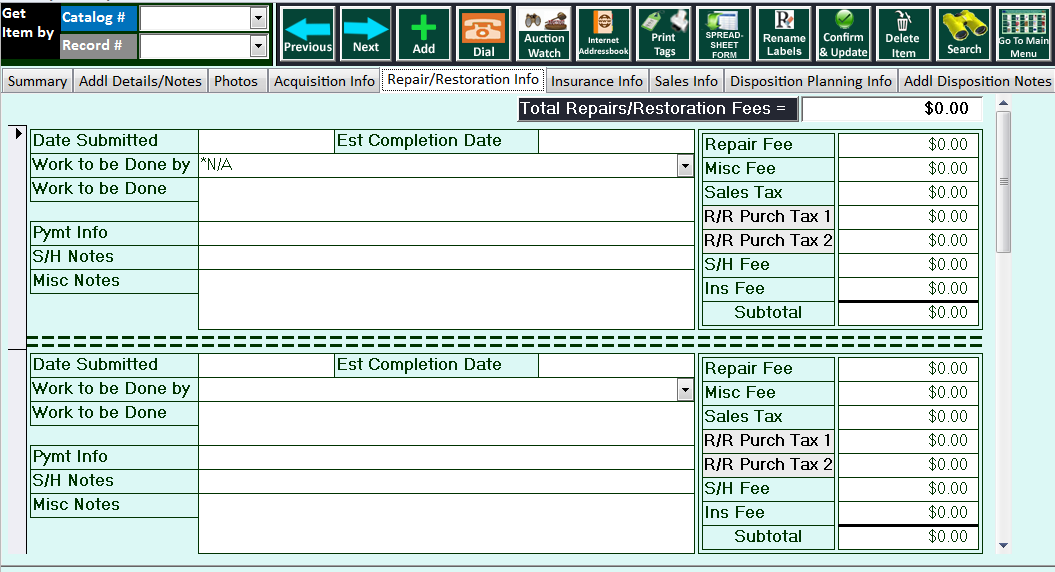Expand the Record # dropdown
The width and height of the screenshot is (1055, 572).
click(x=259, y=45)
